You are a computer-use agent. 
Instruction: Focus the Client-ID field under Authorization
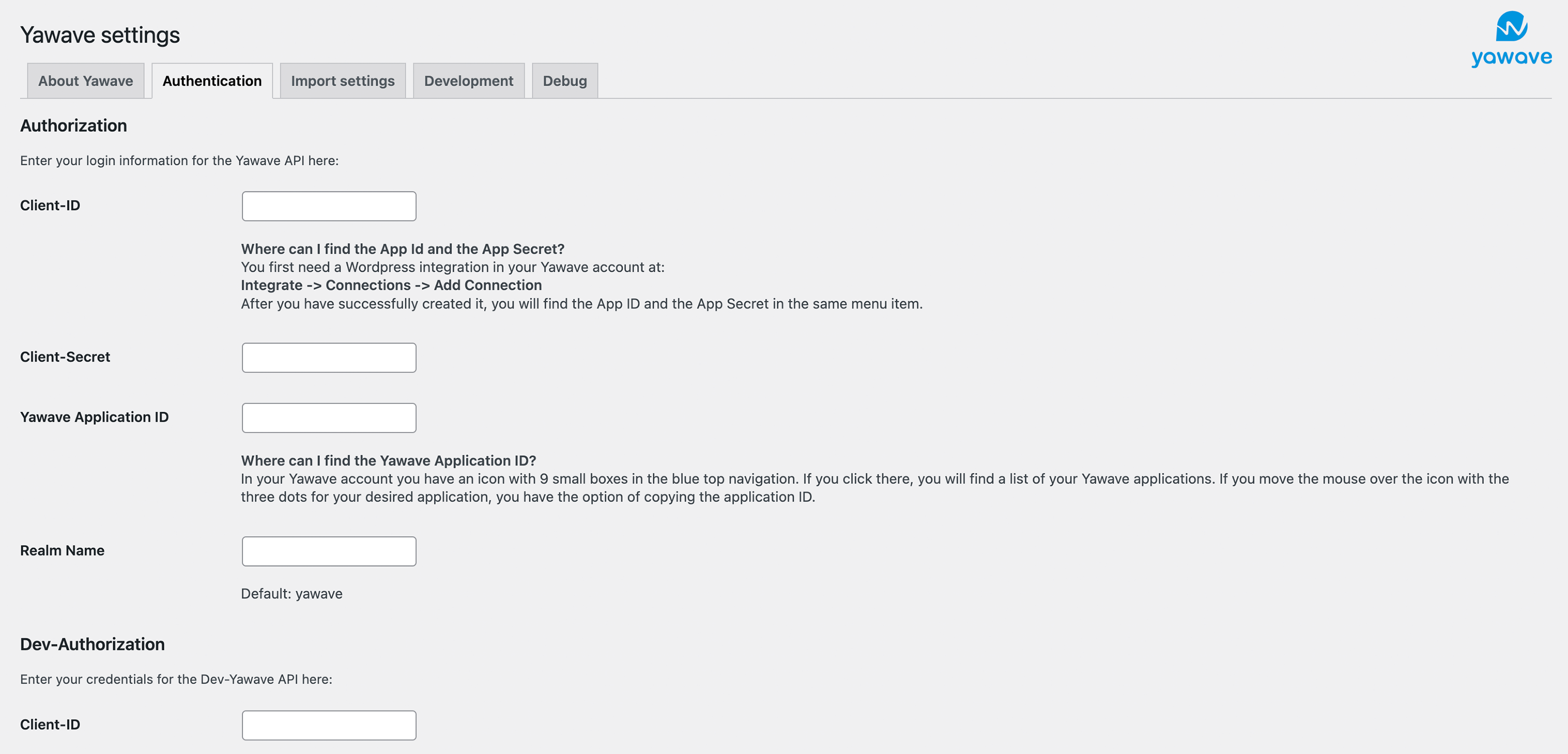pos(329,206)
